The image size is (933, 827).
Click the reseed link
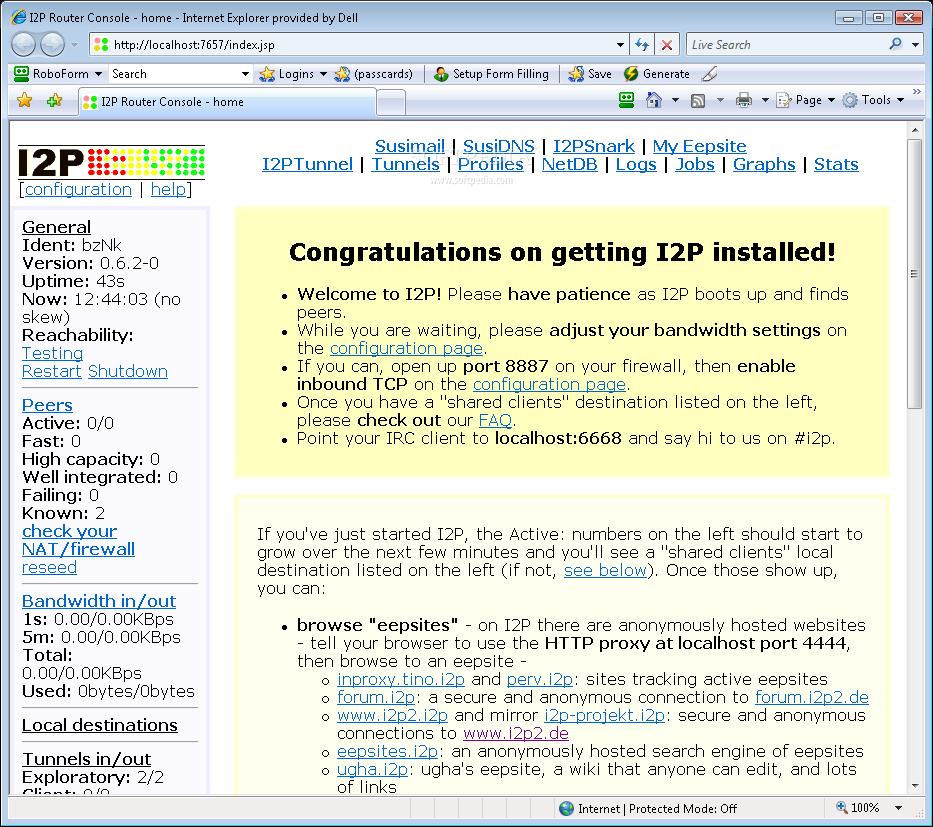point(49,568)
